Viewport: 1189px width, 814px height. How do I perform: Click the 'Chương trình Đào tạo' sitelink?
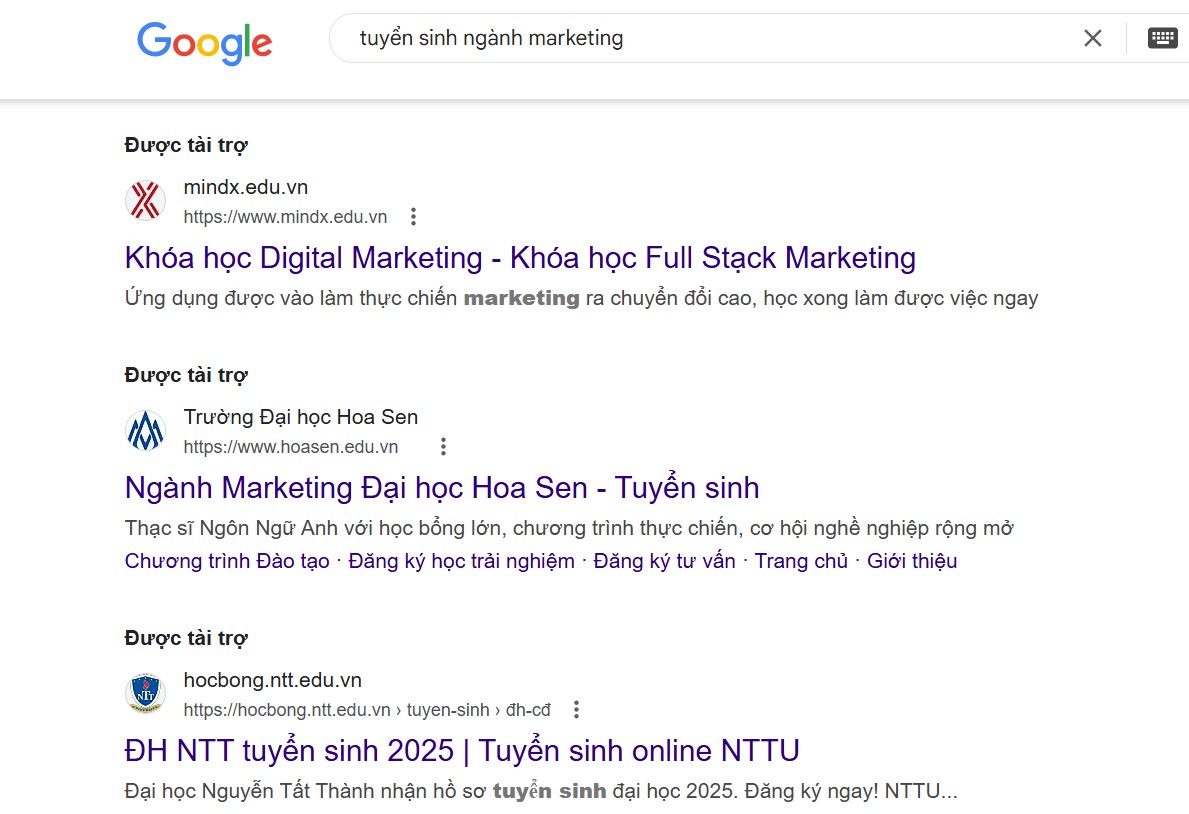[227, 561]
